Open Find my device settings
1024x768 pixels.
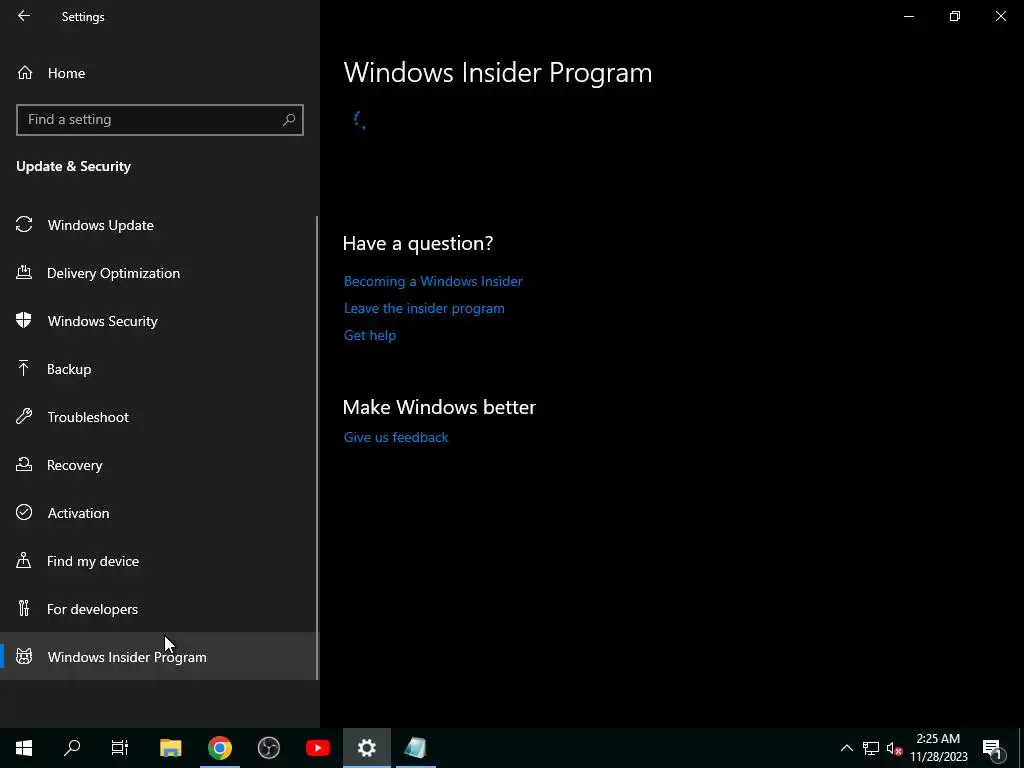click(x=158, y=561)
